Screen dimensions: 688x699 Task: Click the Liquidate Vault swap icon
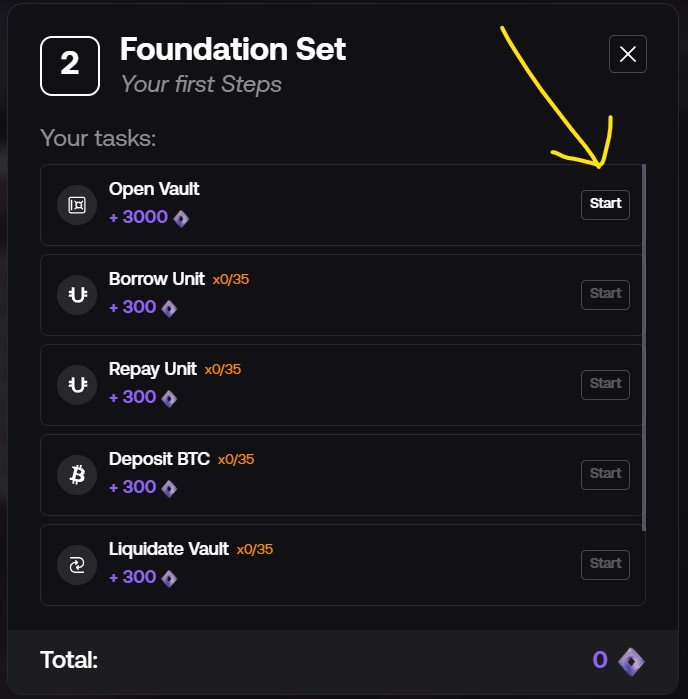pyautogui.click(x=77, y=565)
